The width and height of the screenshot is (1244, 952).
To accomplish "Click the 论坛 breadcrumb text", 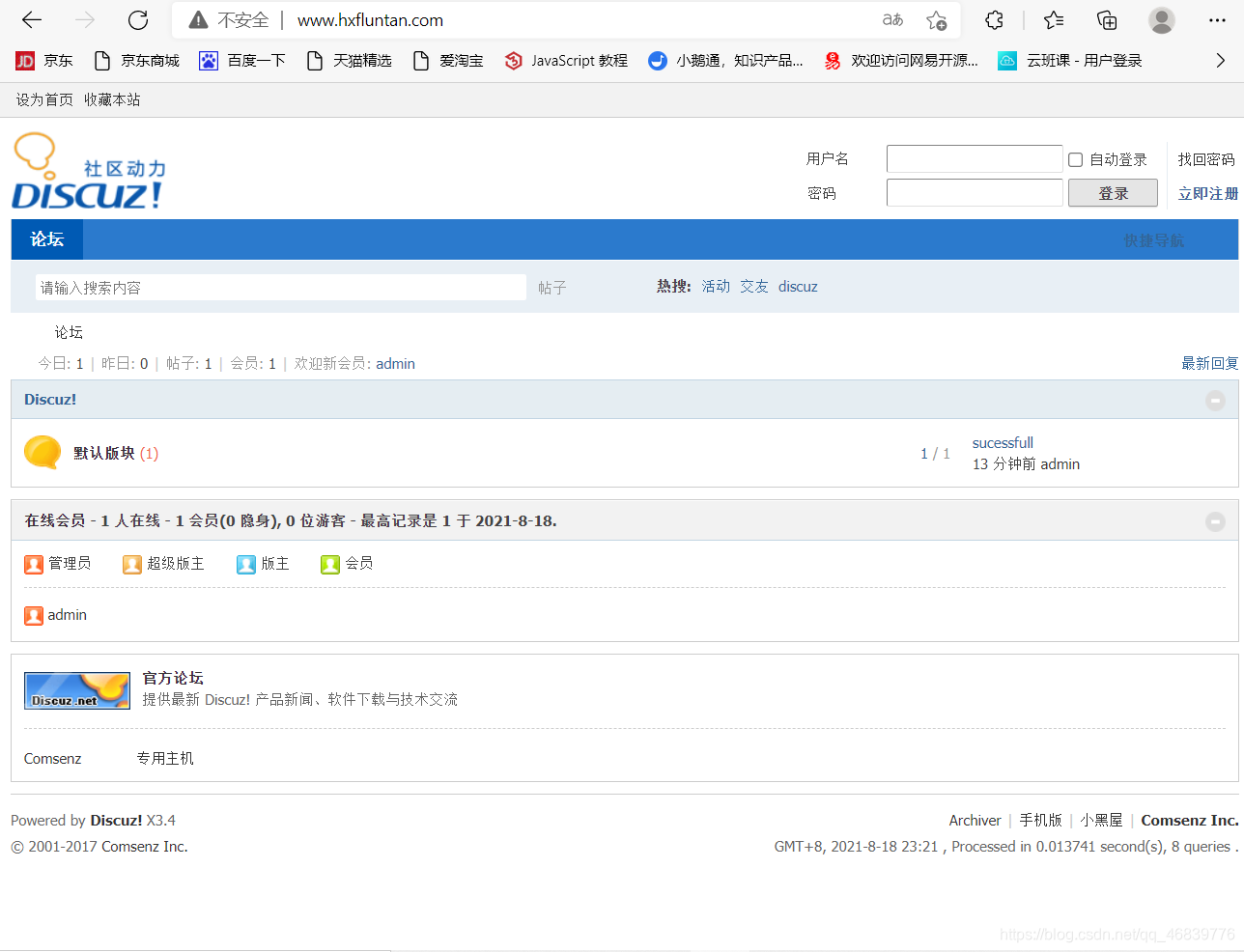I will point(69,332).
